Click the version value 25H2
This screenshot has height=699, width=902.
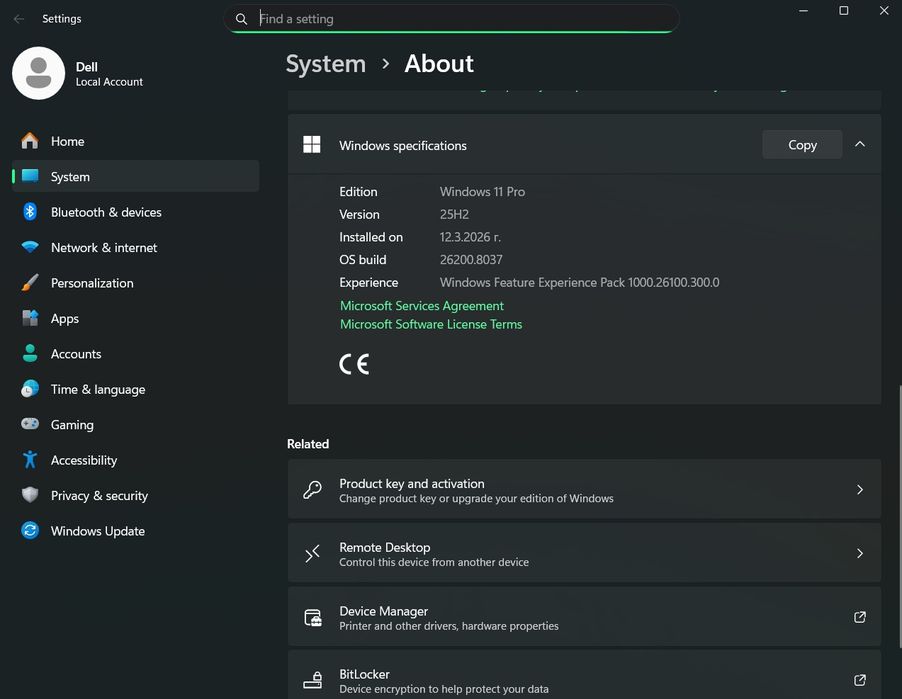click(454, 214)
